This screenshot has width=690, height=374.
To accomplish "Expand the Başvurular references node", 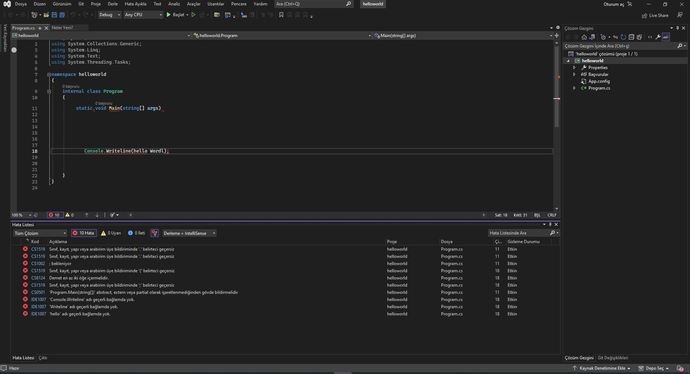I will click(x=574, y=74).
